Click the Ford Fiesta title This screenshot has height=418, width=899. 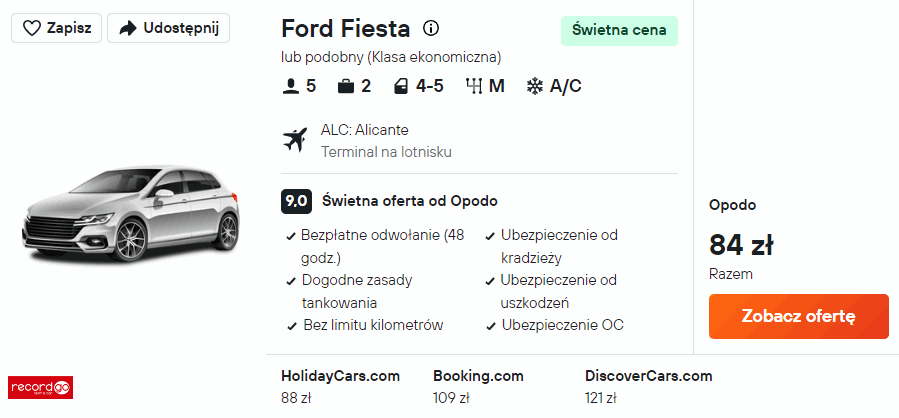(346, 28)
